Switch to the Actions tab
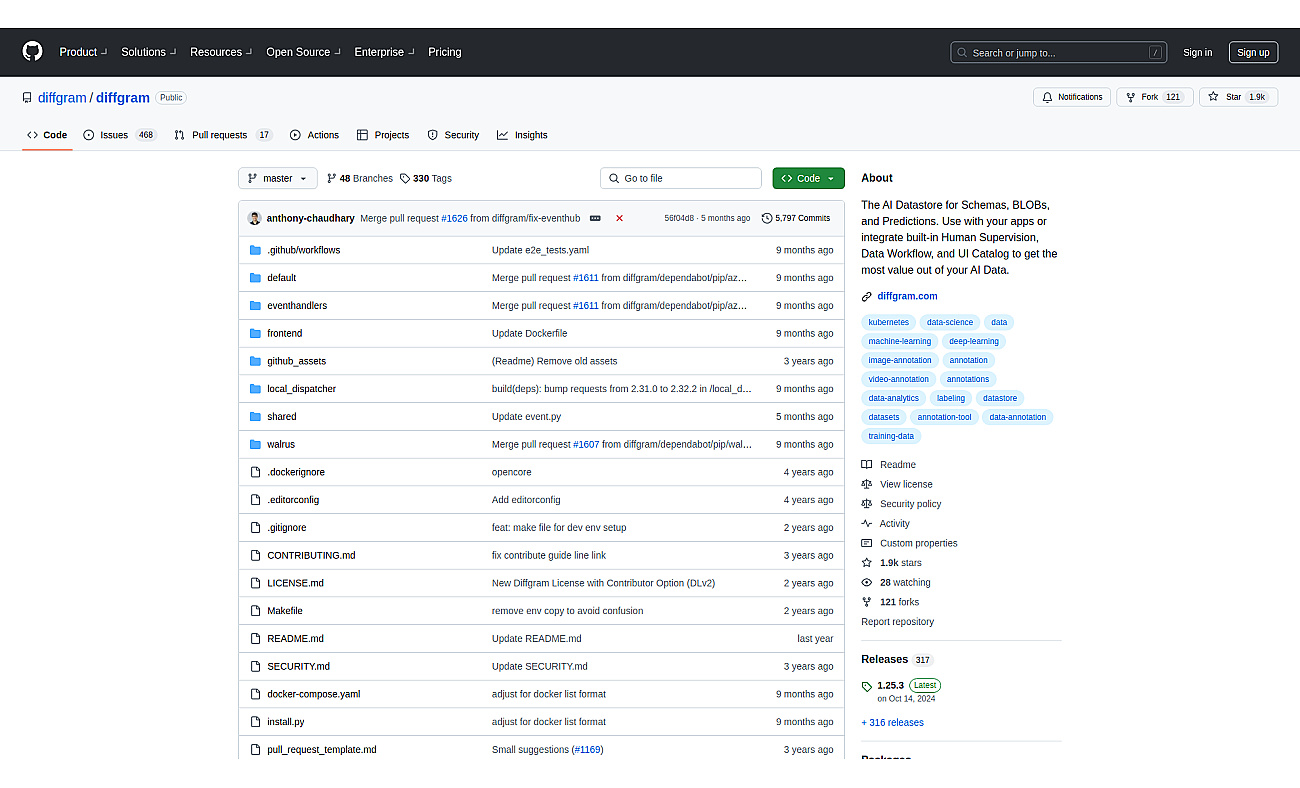 point(315,135)
